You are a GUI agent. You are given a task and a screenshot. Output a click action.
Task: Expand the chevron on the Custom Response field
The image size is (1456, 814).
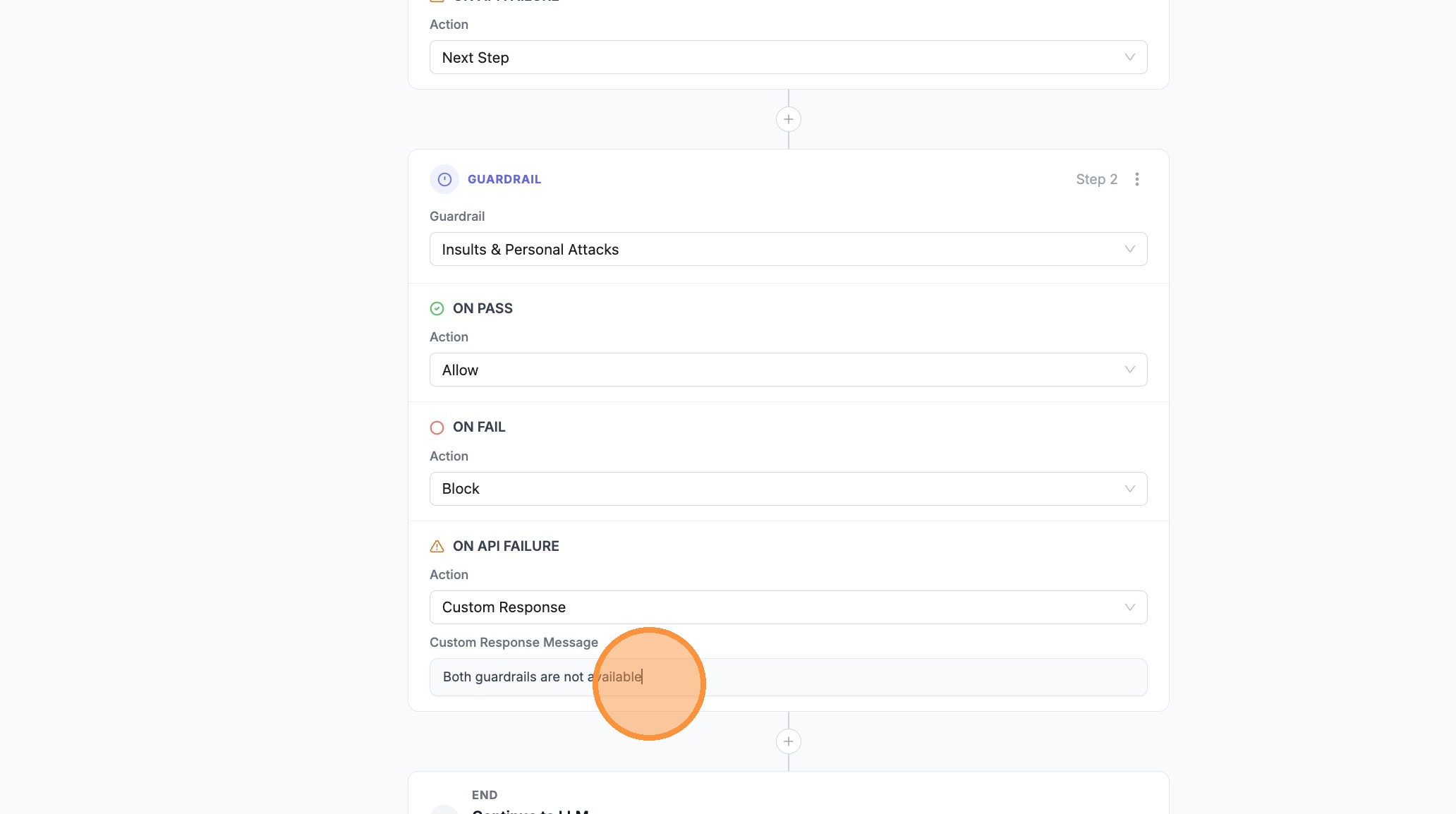[1129, 607]
